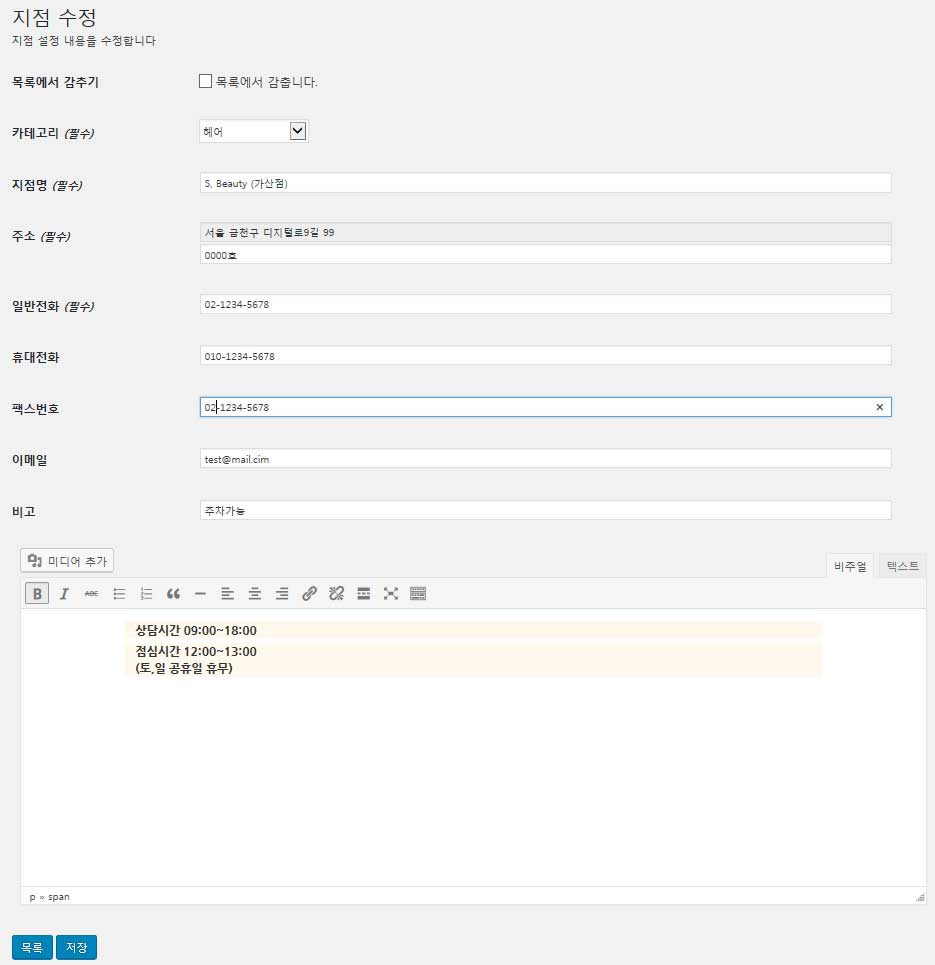935x965 pixels.
Task: Clear the fax number field with X
Action: [880, 407]
